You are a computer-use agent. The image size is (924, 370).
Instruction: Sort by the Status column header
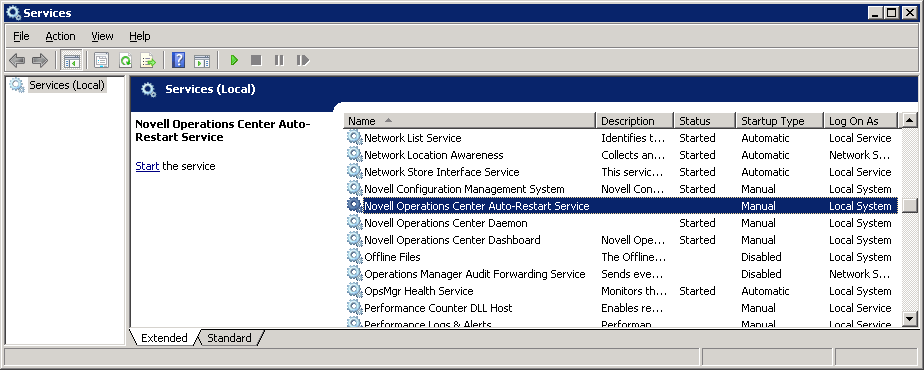705,121
